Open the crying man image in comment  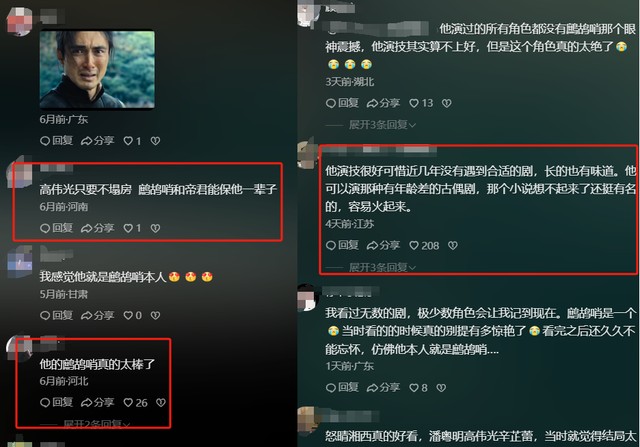pyautogui.click(x=97, y=69)
